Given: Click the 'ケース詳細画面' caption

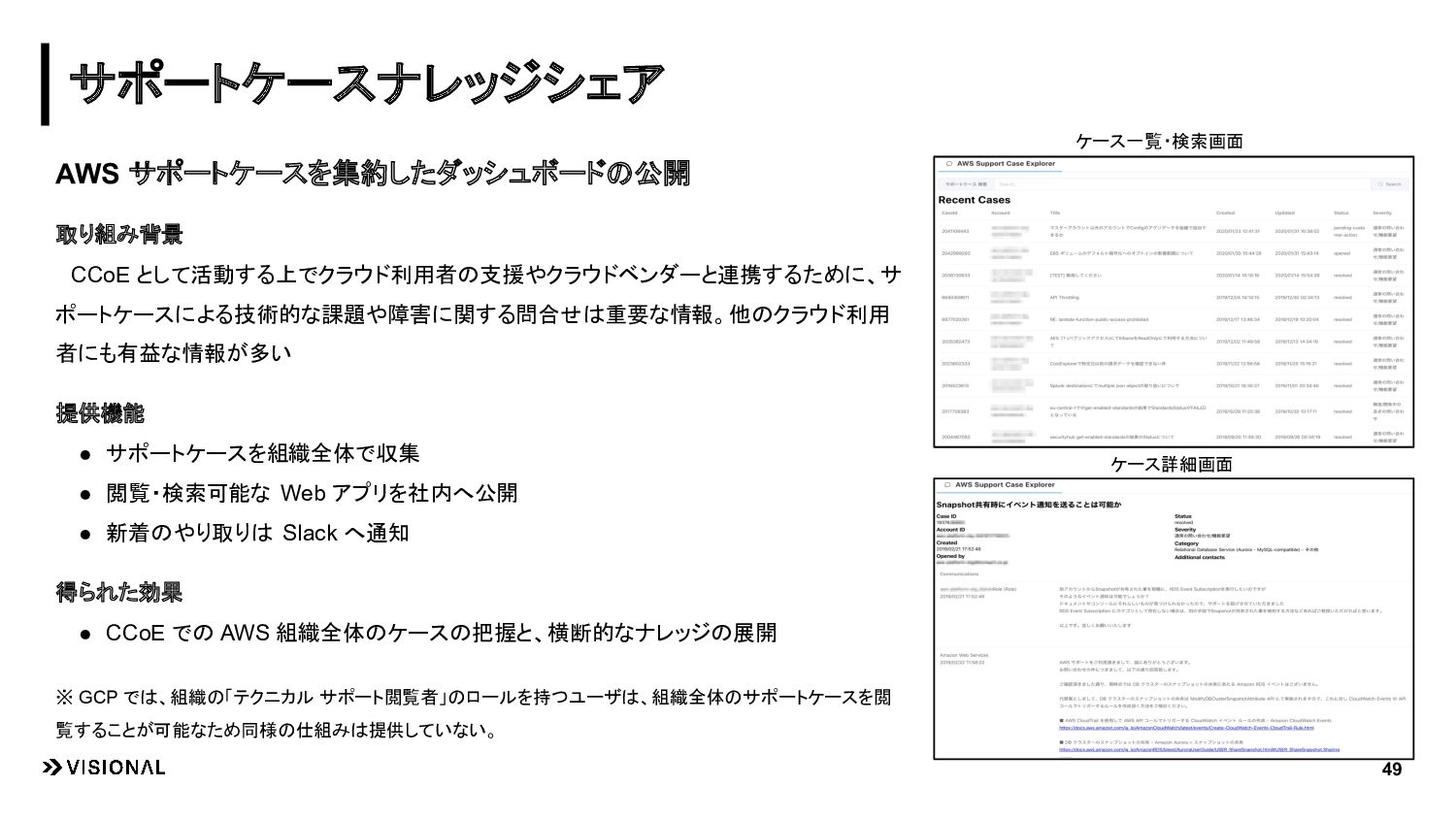Looking at the screenshot, I should pyautogui.click(x=1172, y=465).
